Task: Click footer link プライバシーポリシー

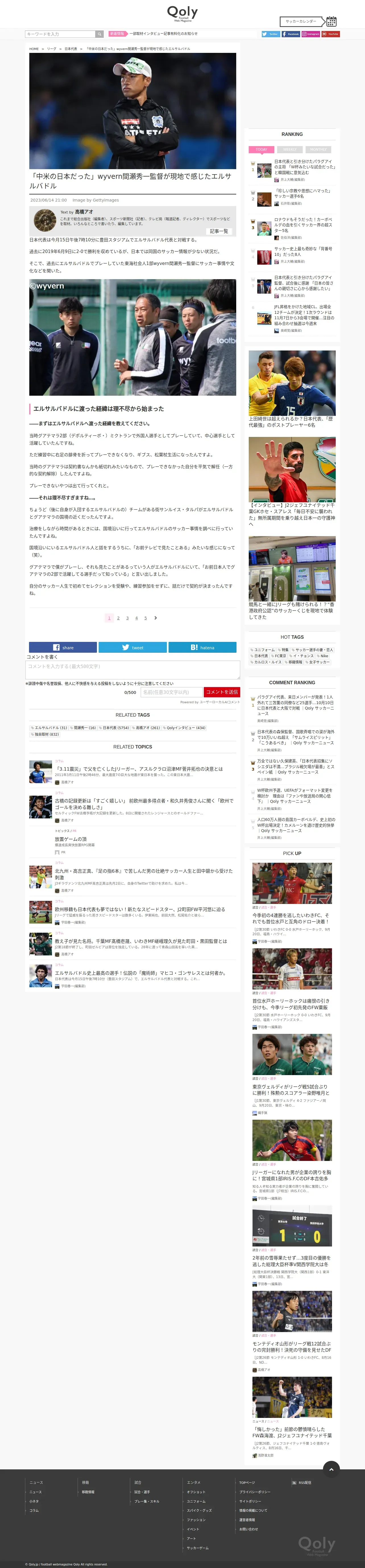Action: pos(255,1492)
